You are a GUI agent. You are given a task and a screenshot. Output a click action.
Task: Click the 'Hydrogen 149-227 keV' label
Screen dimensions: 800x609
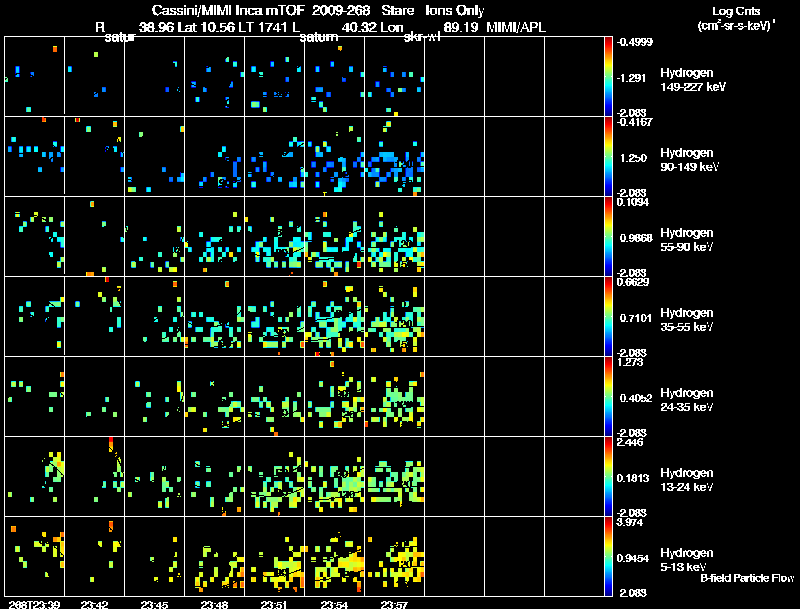(693, 80)
